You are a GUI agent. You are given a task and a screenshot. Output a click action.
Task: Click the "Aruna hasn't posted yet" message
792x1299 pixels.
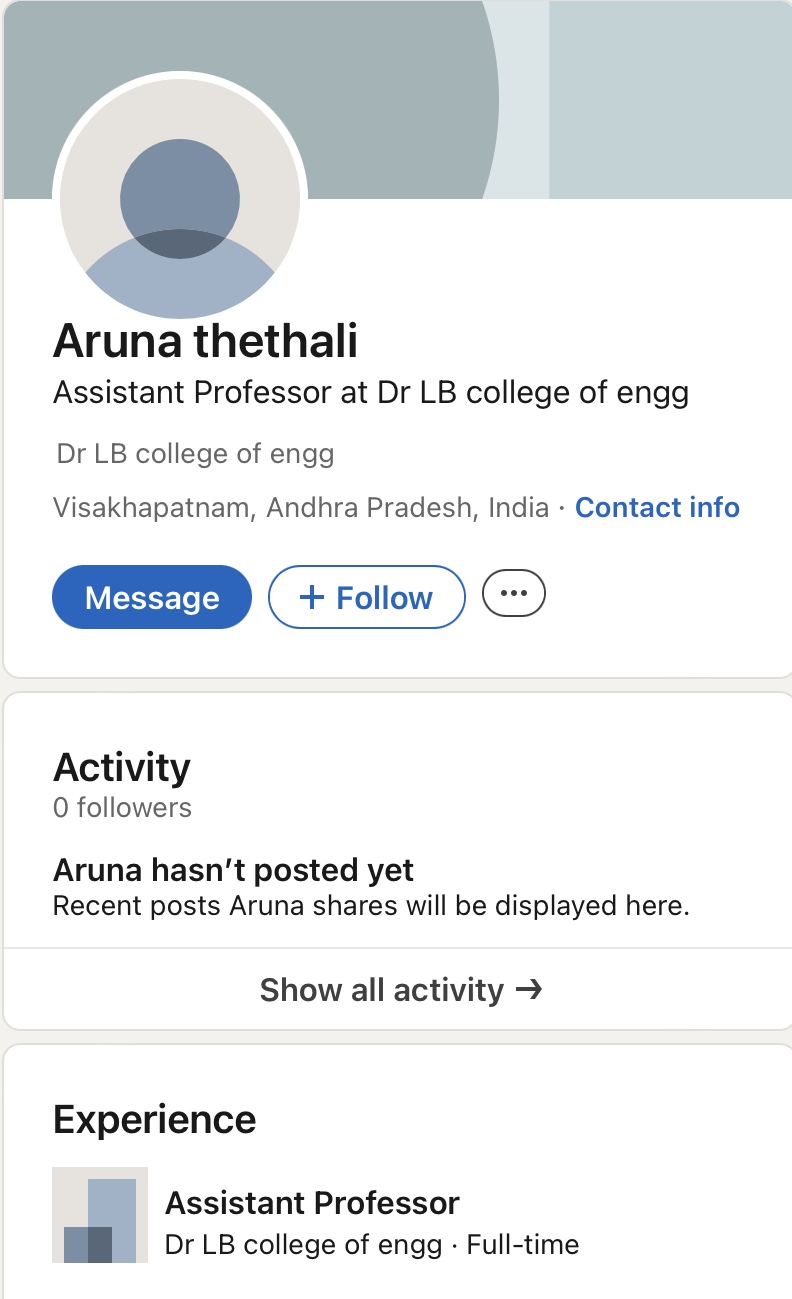tap(233, 870)
